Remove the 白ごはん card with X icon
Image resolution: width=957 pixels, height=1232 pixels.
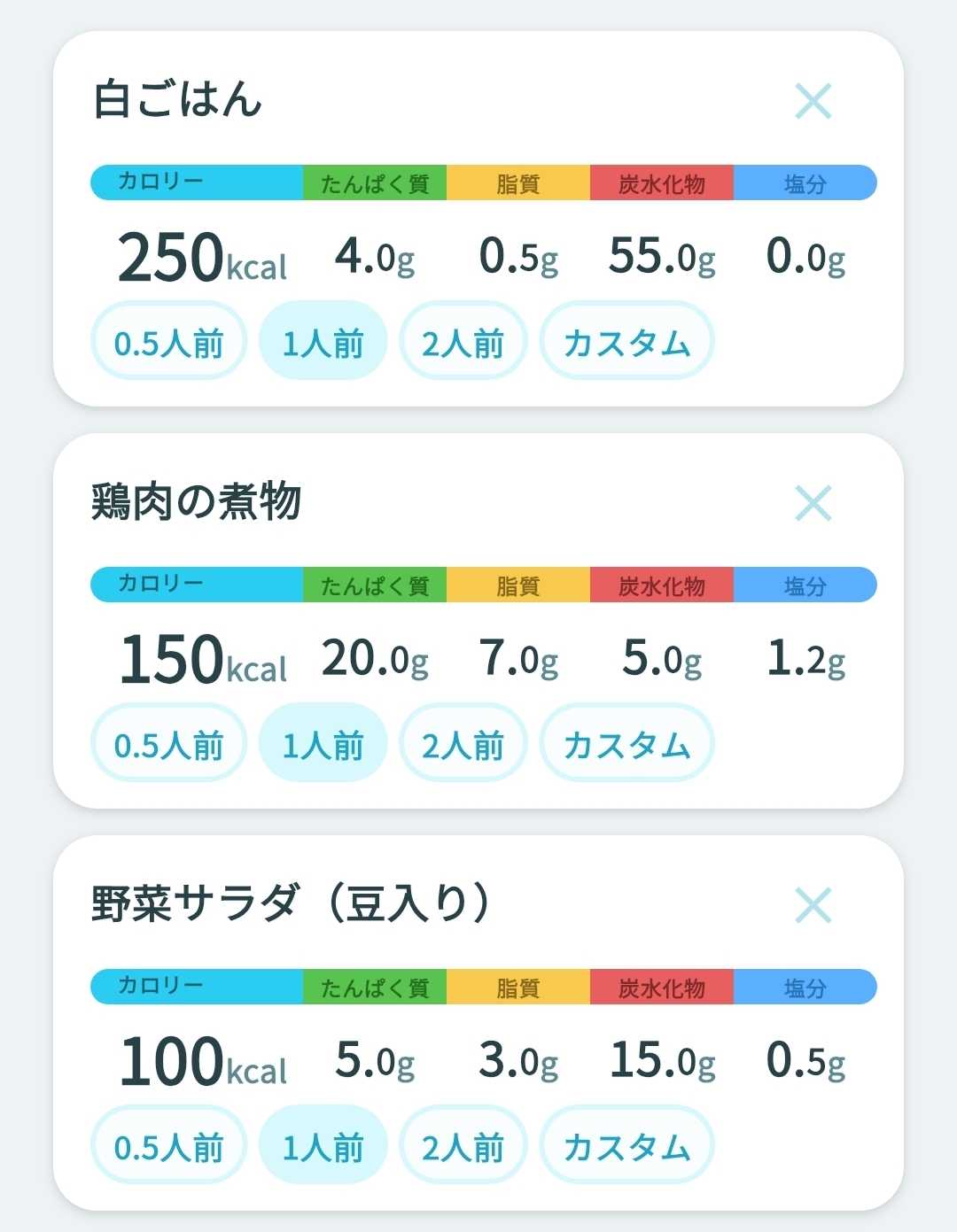point(813,101)
